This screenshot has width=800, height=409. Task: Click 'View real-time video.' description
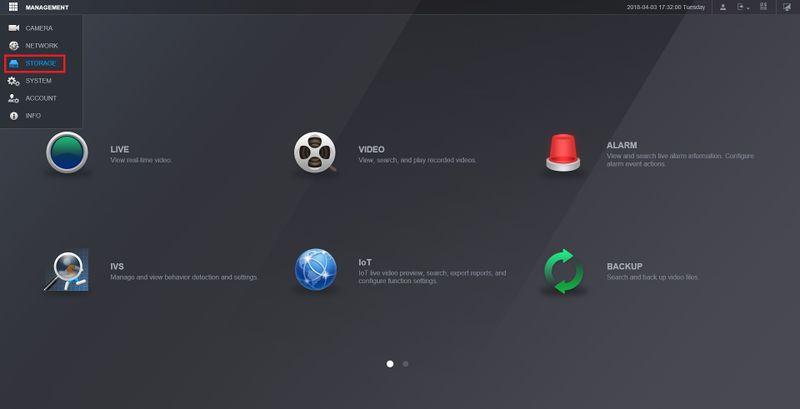tap(141, 160)
